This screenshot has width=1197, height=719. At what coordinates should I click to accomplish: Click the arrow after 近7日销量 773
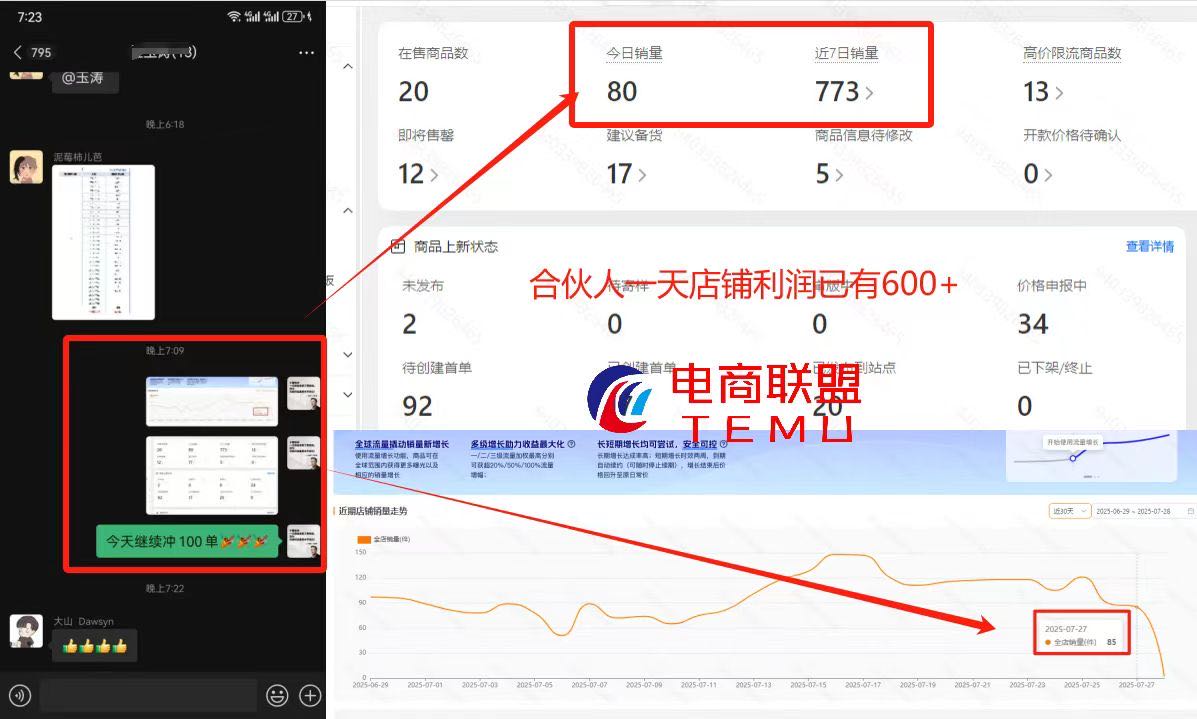click(870, 89)
